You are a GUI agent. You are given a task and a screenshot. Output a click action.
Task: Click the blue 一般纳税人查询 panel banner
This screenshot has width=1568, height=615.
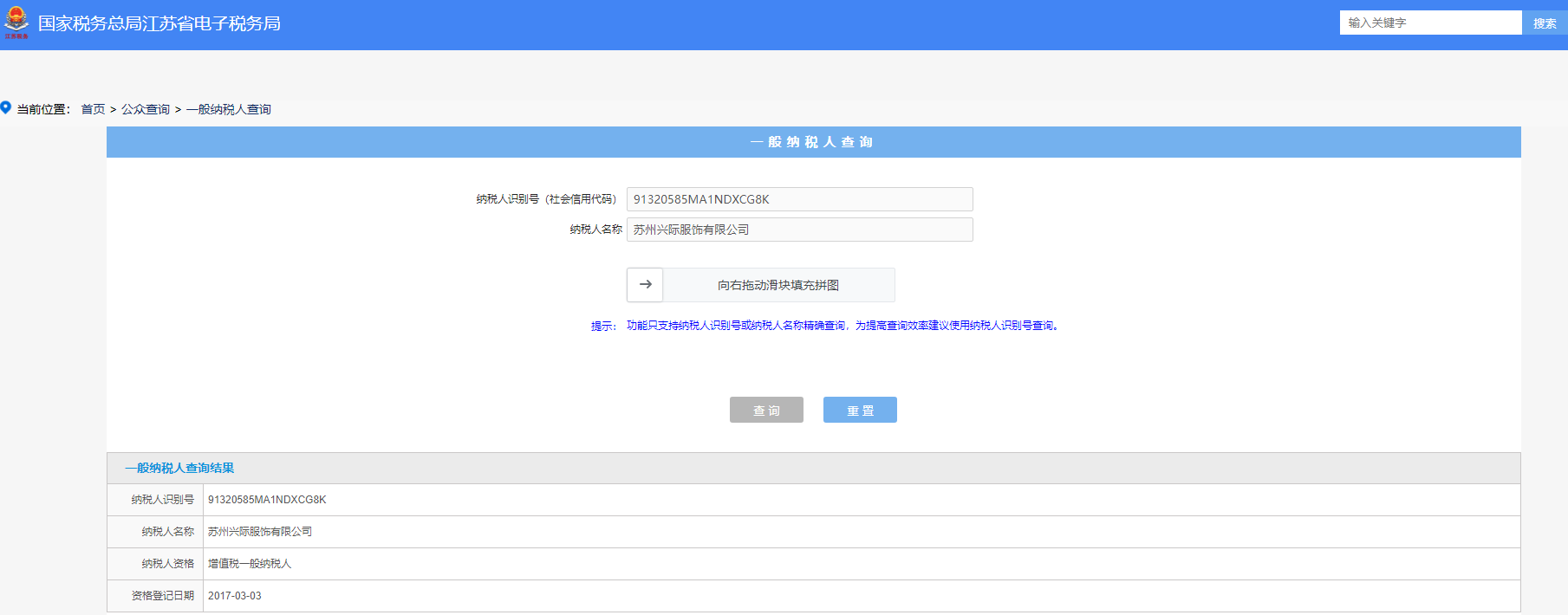click(x=812, y=142)
